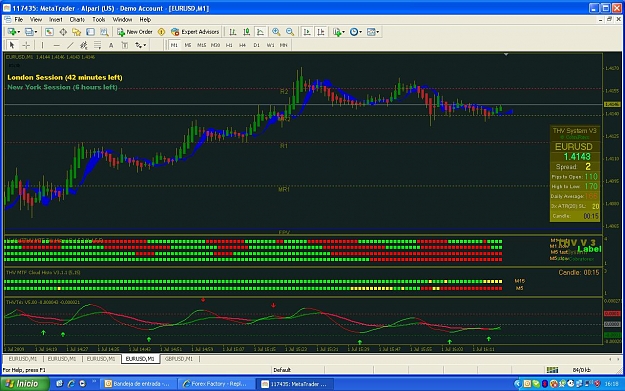
Task: Switch to the first EURUSD,M1 chart tab
Action: [x=23, y=359]
